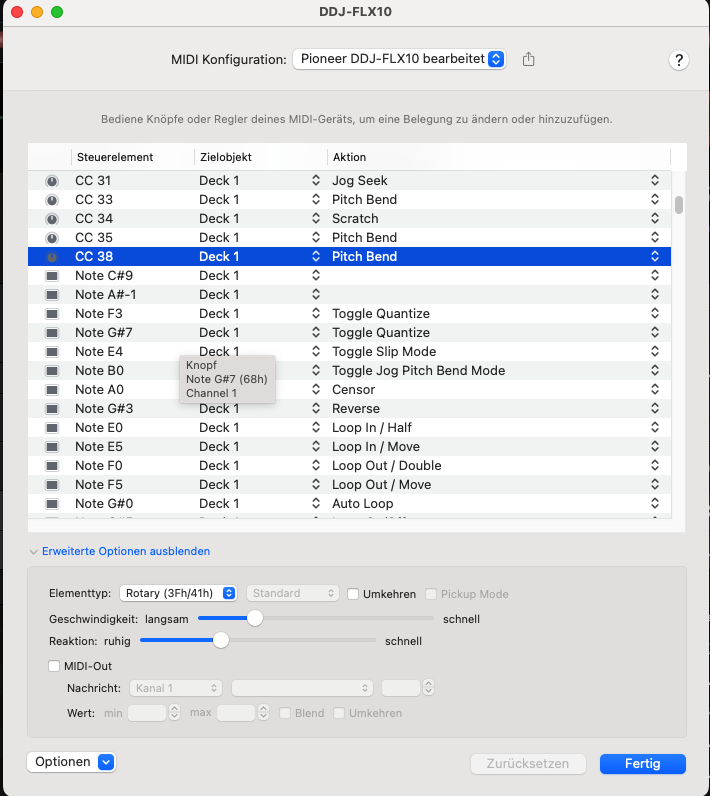
Task: Enable the MIDI-Out checkbox
Action: [x=54, y=666]
